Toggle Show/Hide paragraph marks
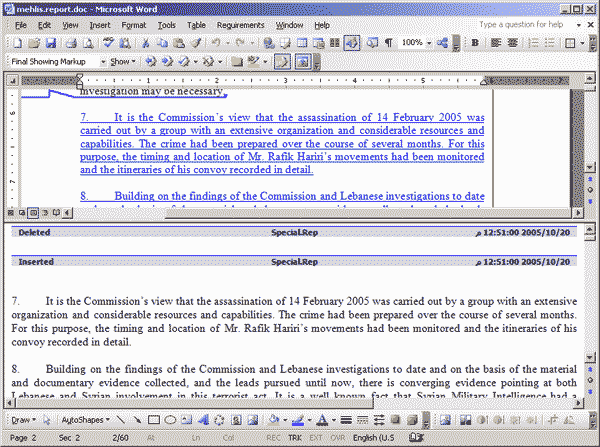Viewport: 600px width, 447px height. (388, 43)
